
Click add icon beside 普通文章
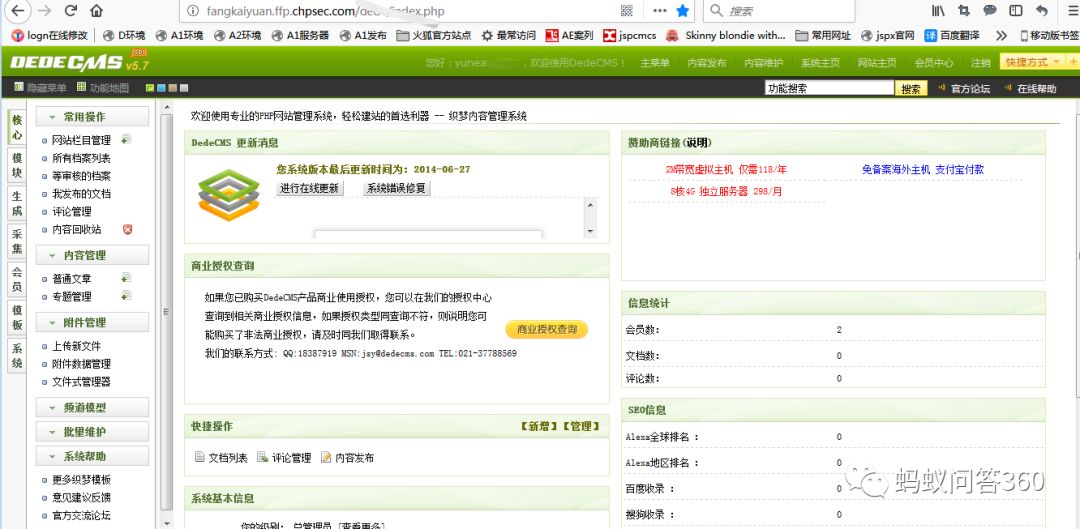pos(126,278)
